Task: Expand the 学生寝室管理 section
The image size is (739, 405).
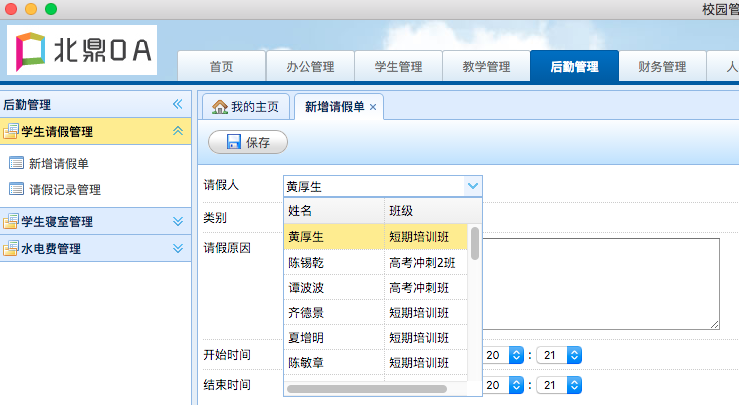Action: tap(177, 222)
